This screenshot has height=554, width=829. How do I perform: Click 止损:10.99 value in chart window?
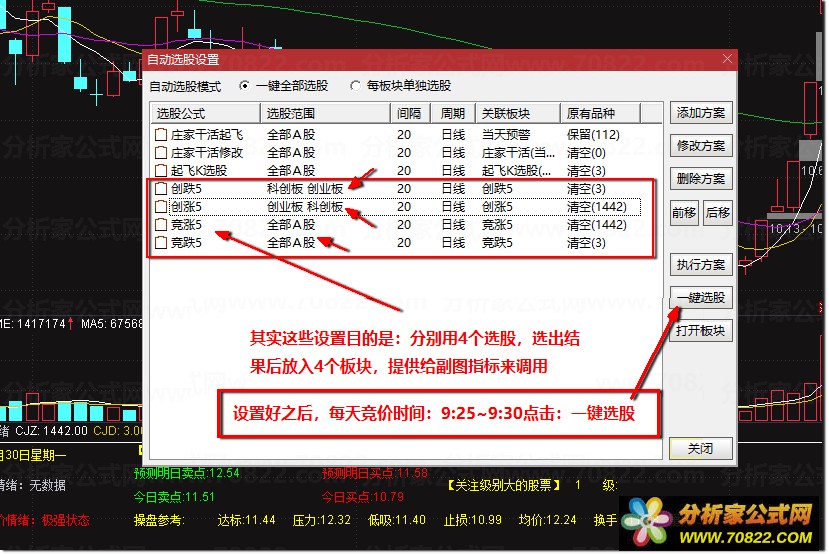tap(473, 520)
